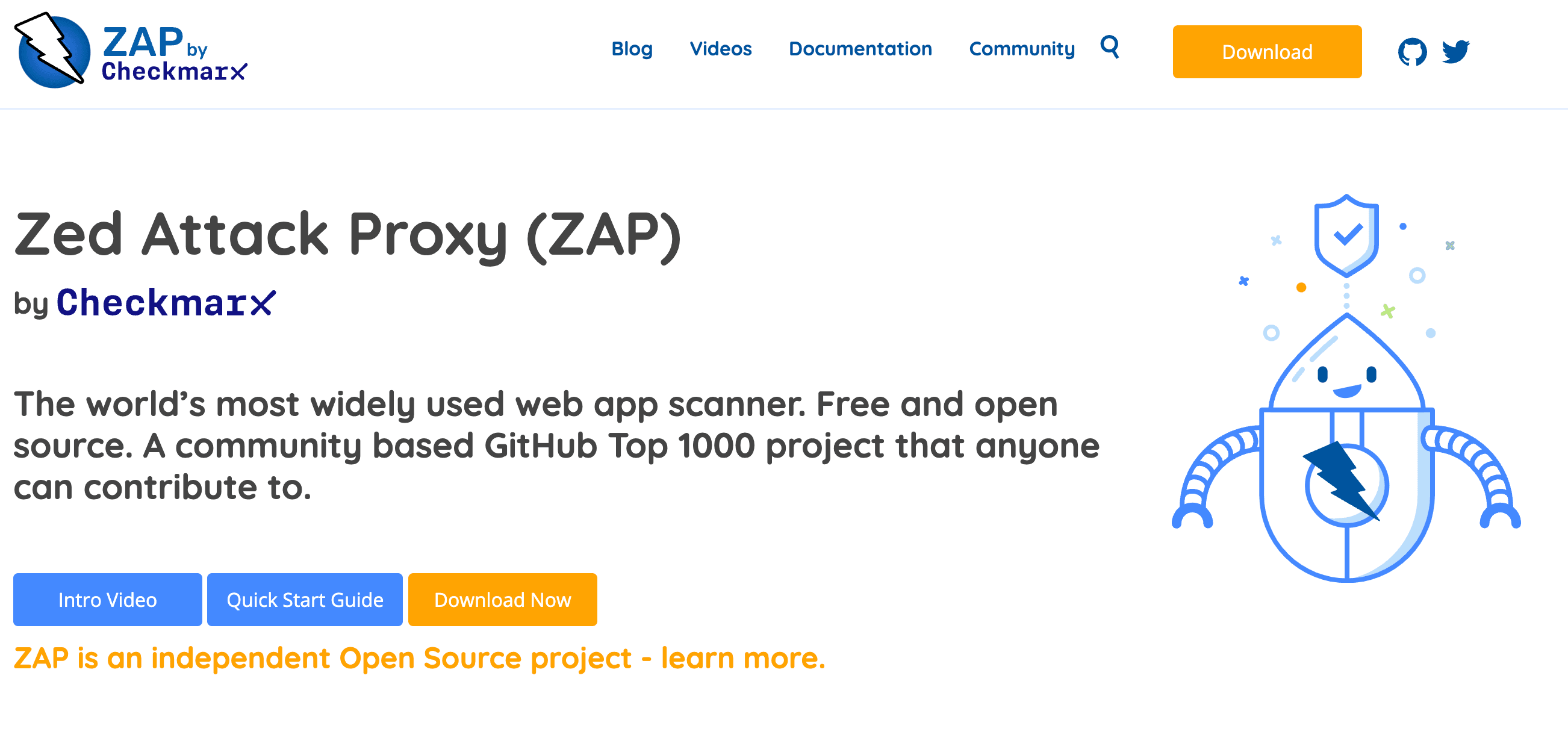Screen dimensions: 1568x755
Task: Click the Download Now button
Action: [x=503, y=599]
